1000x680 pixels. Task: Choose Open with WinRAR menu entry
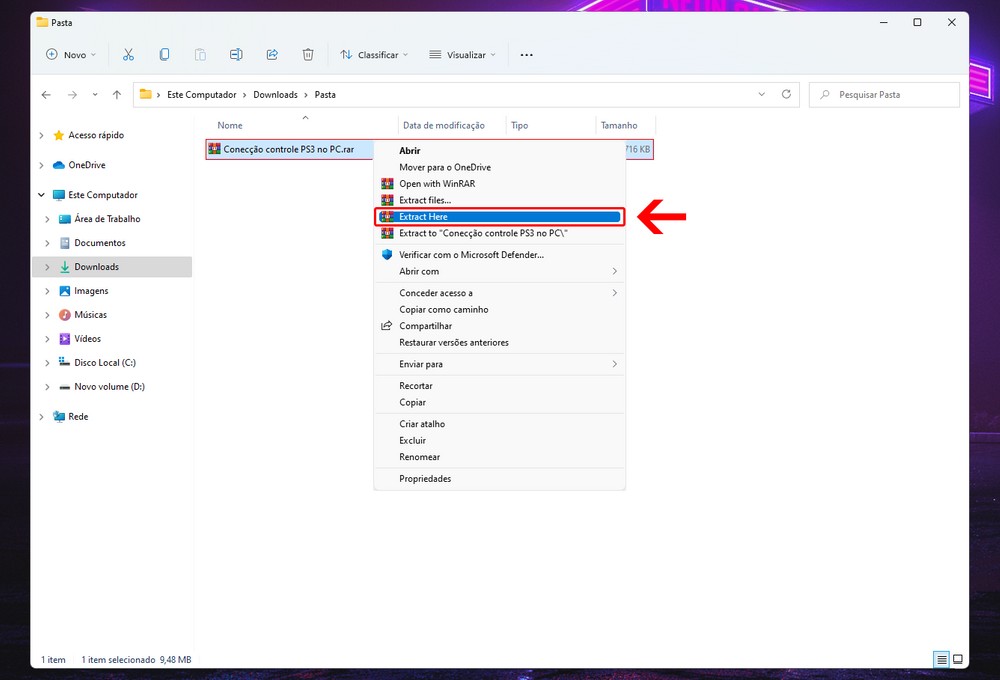(x=437, y=184)
